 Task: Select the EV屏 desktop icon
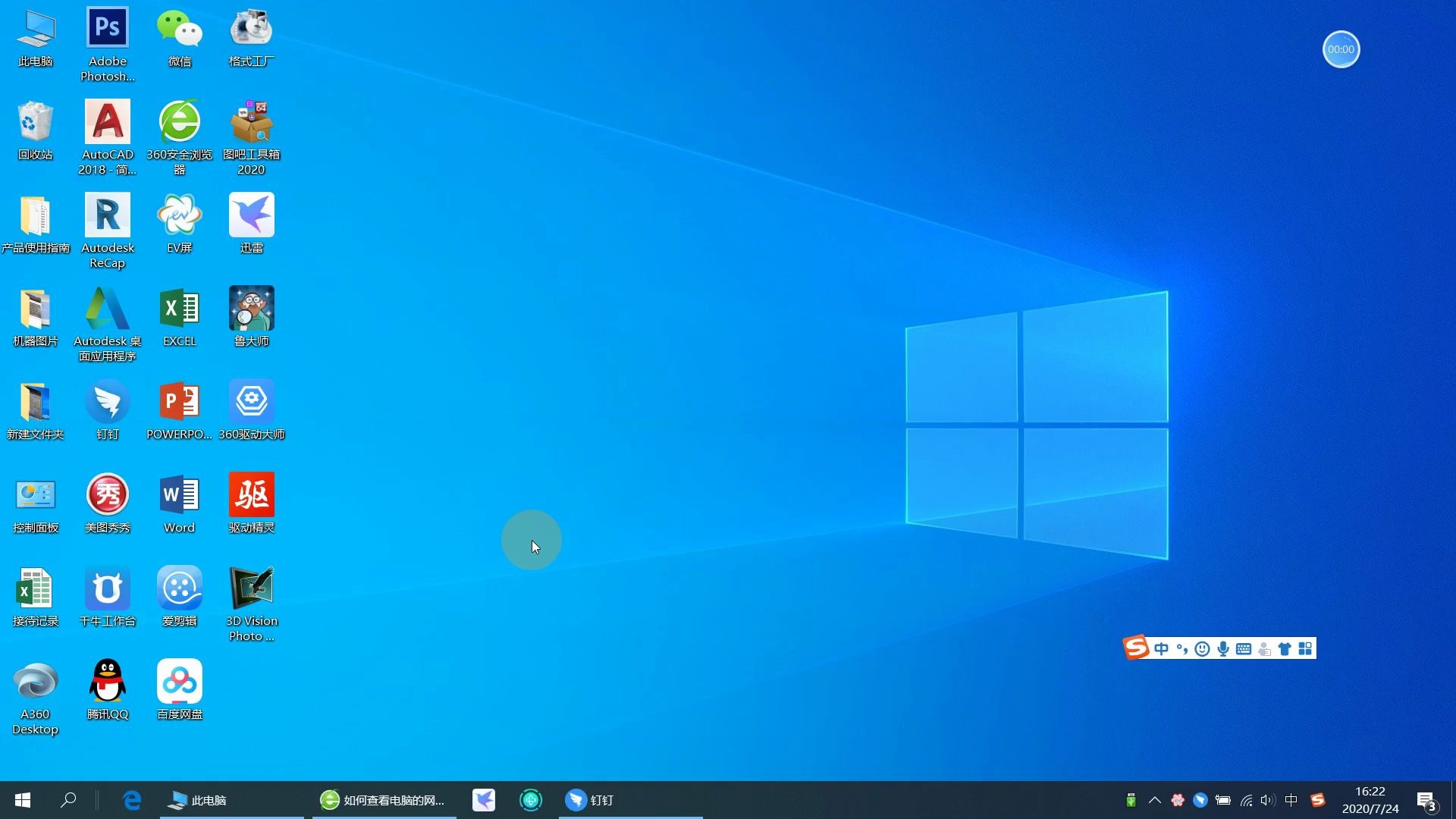point(180,224)
